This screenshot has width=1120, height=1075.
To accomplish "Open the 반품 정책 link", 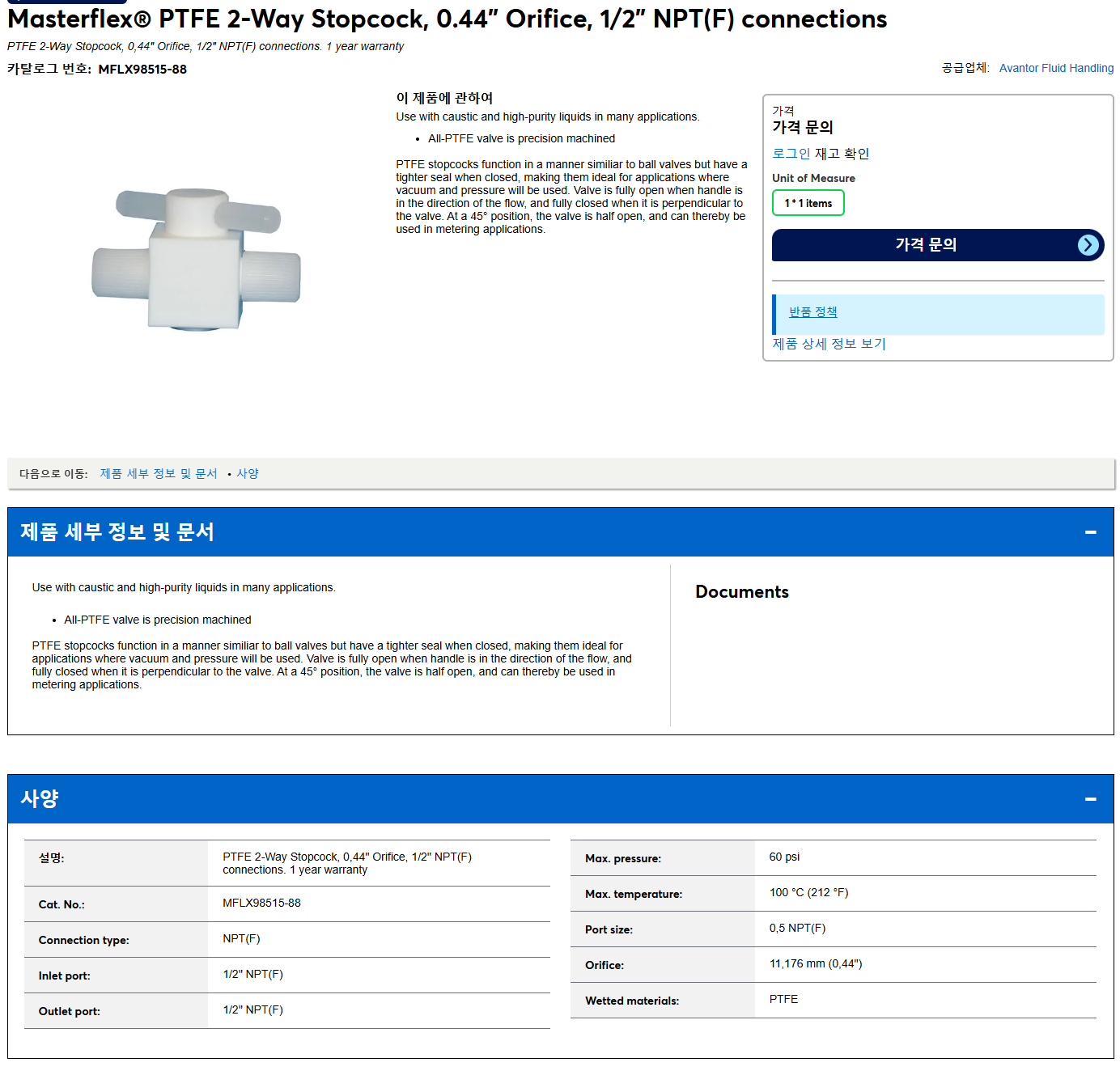I will click(x=812, y=312).
